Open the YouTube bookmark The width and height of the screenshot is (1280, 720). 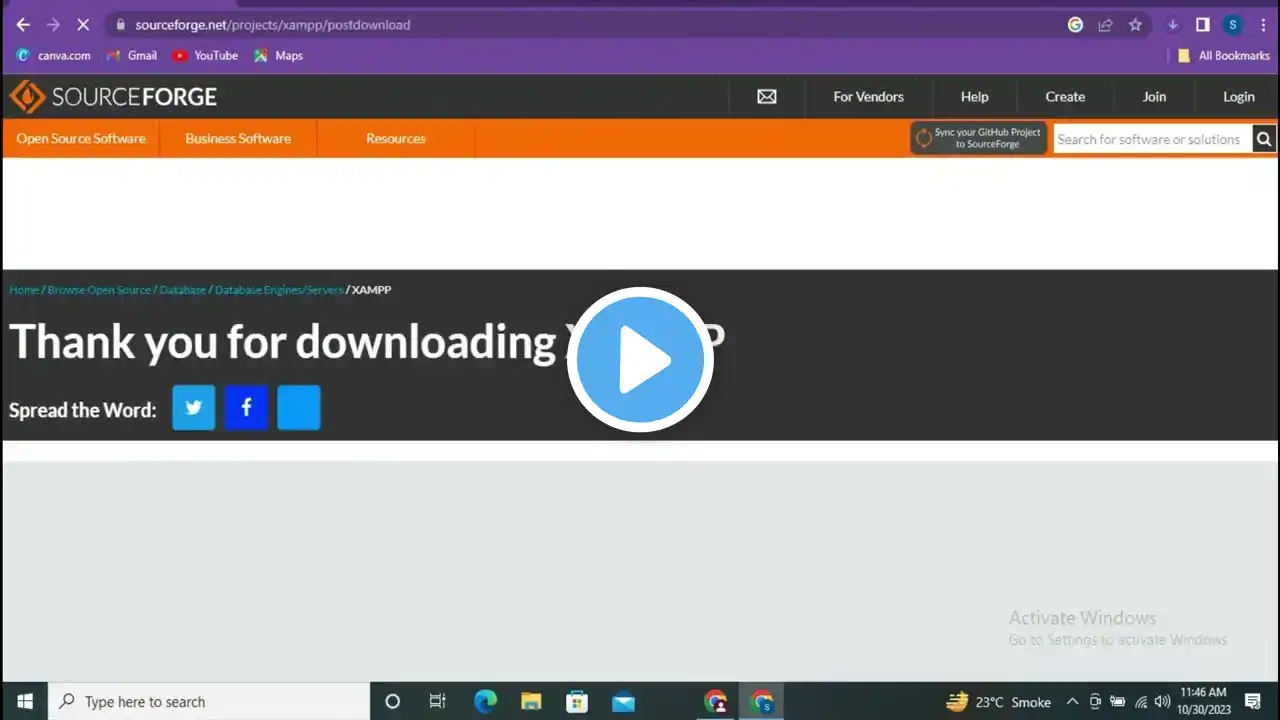pos(205,56)
